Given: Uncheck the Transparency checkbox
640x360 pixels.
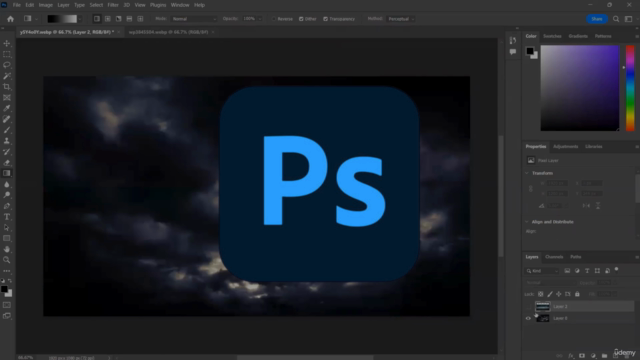Looking at the screenshot, I should point(325,19).
